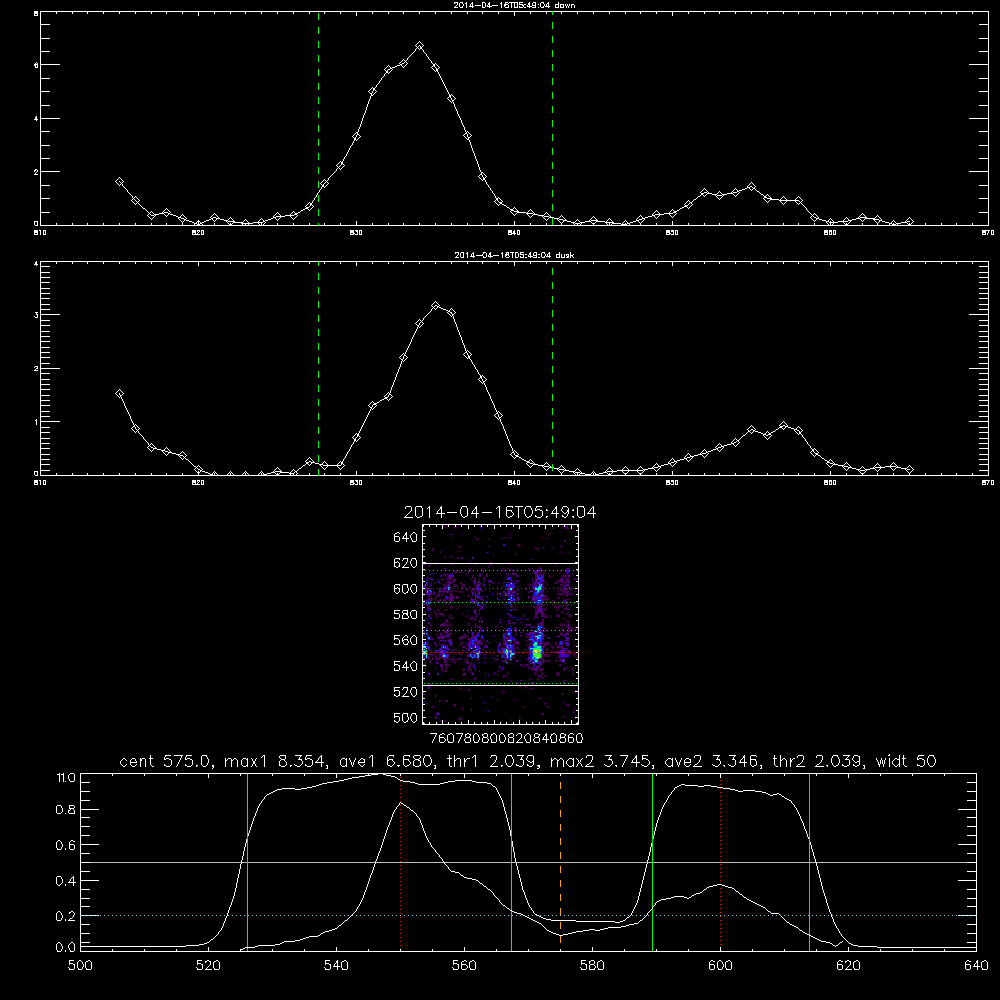
Task: Click x-axis label 820 under dusk plot
Action: coord(198,483)
